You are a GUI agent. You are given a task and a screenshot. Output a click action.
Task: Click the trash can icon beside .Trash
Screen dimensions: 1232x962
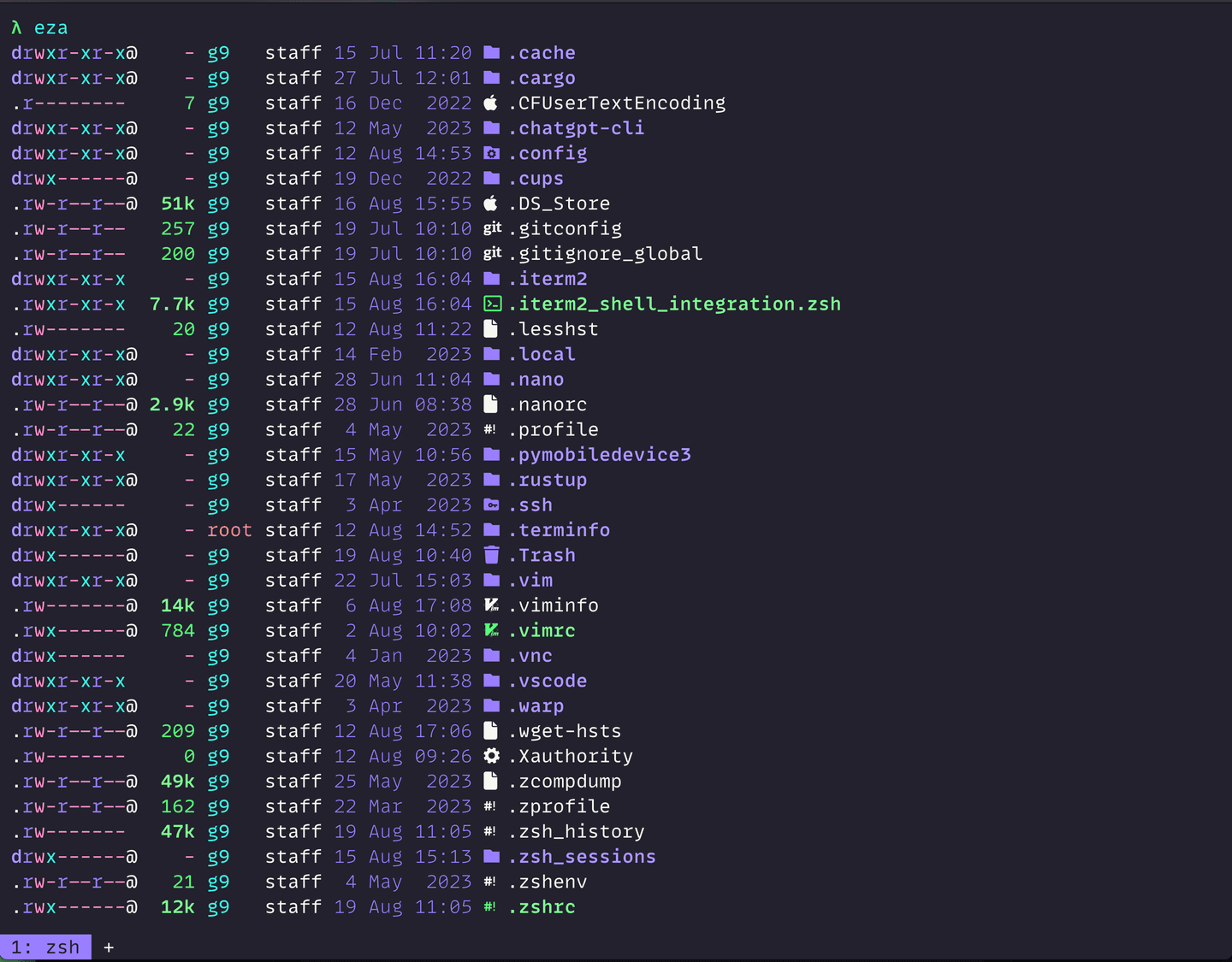(x=491, y=555)
